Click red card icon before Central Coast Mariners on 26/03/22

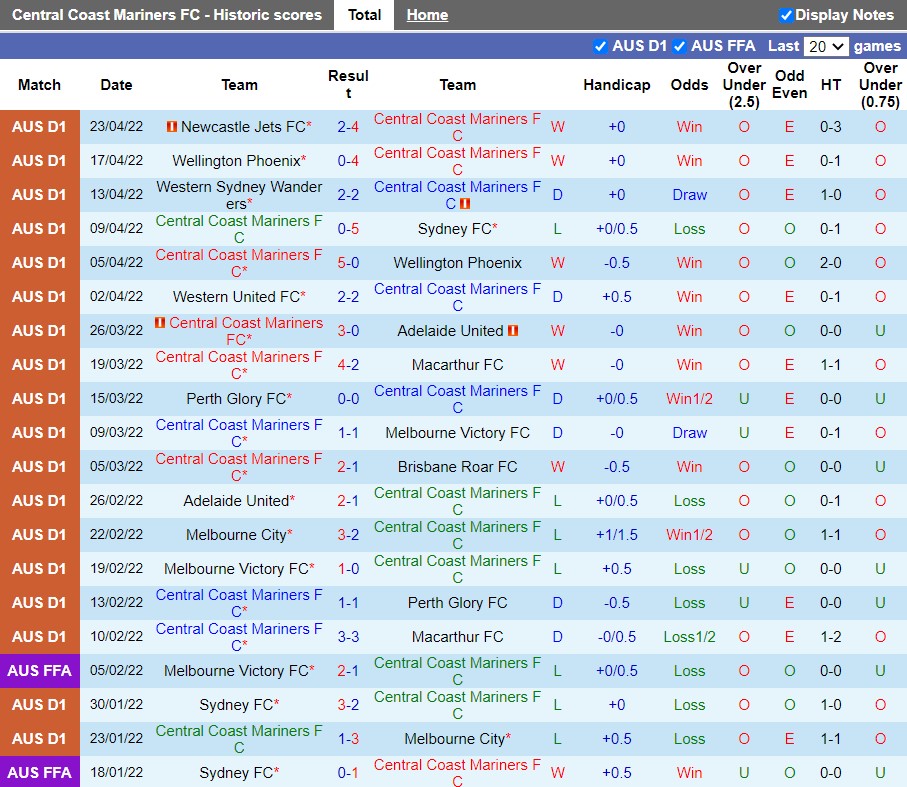[160, 323]
